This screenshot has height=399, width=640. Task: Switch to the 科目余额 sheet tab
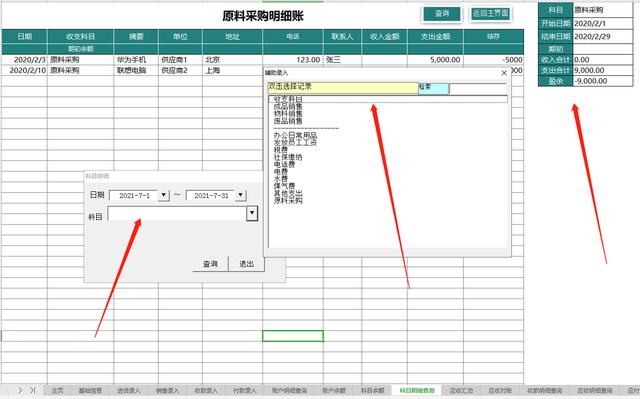(373, 390)
